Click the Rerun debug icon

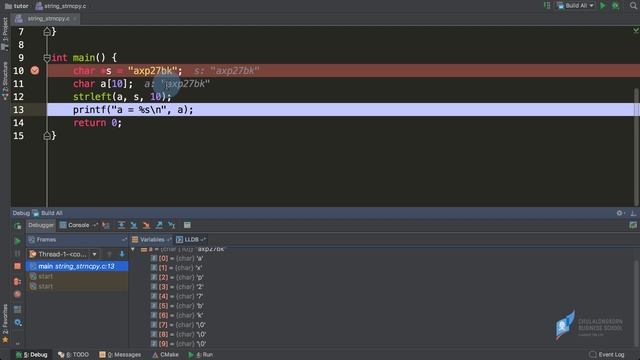click(x=18, y=226)
